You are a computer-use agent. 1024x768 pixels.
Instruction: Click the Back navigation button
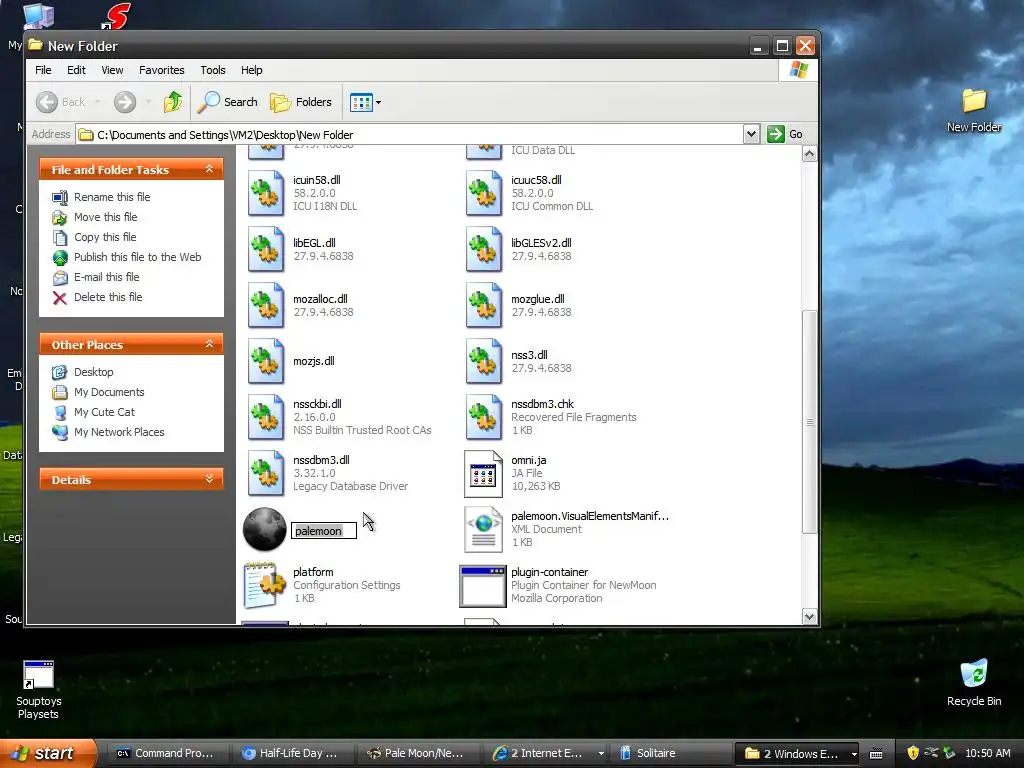point(61,102)
